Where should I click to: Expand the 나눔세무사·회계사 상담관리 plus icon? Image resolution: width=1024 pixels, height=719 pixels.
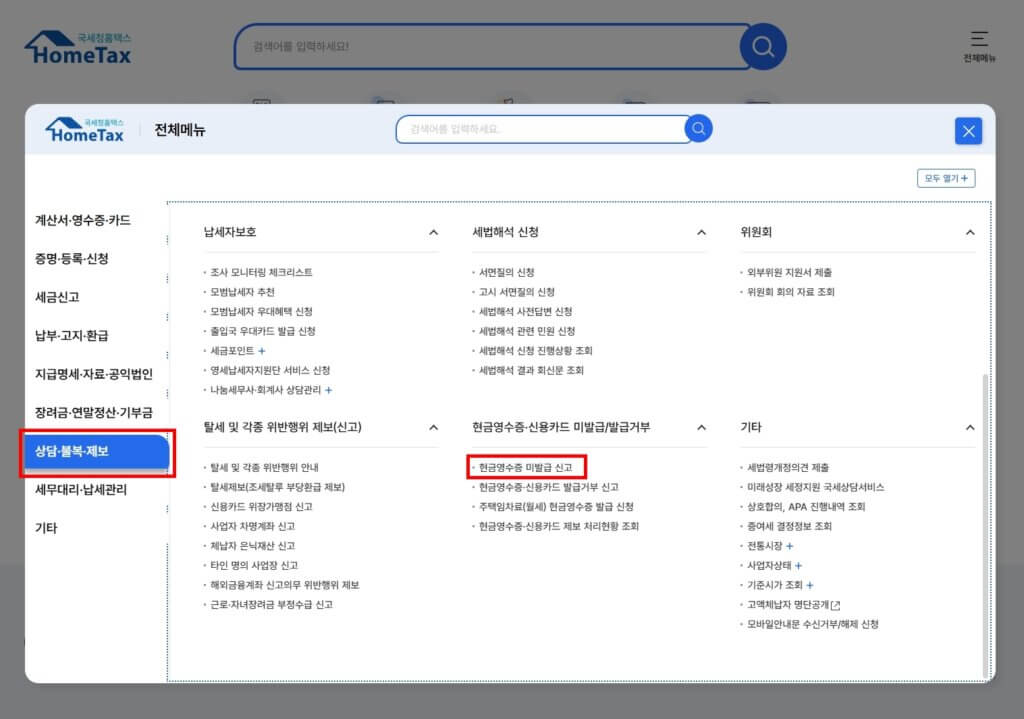pos(328,390)
